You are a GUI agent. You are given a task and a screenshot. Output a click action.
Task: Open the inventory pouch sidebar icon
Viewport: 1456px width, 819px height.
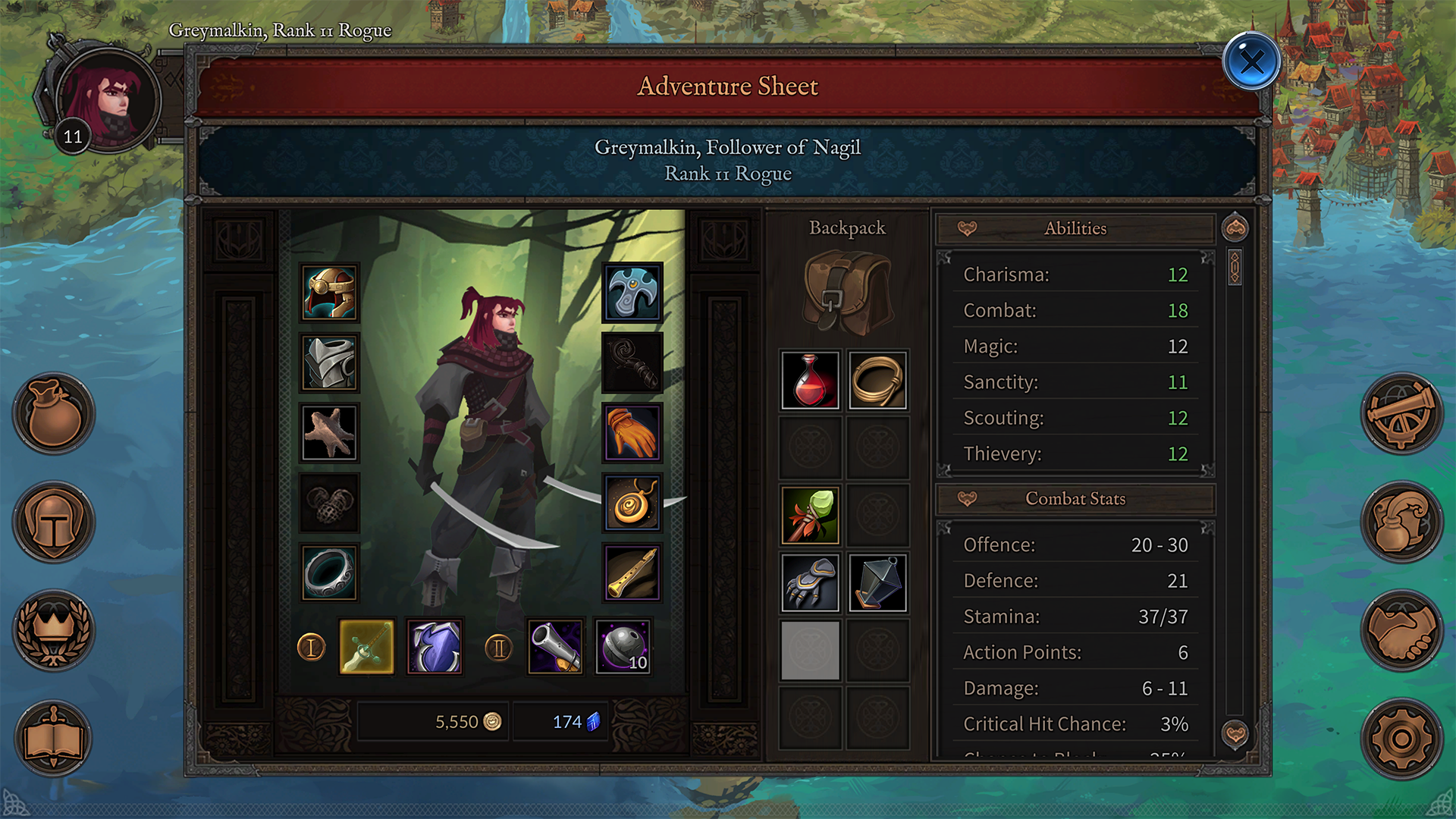[54, 413]
